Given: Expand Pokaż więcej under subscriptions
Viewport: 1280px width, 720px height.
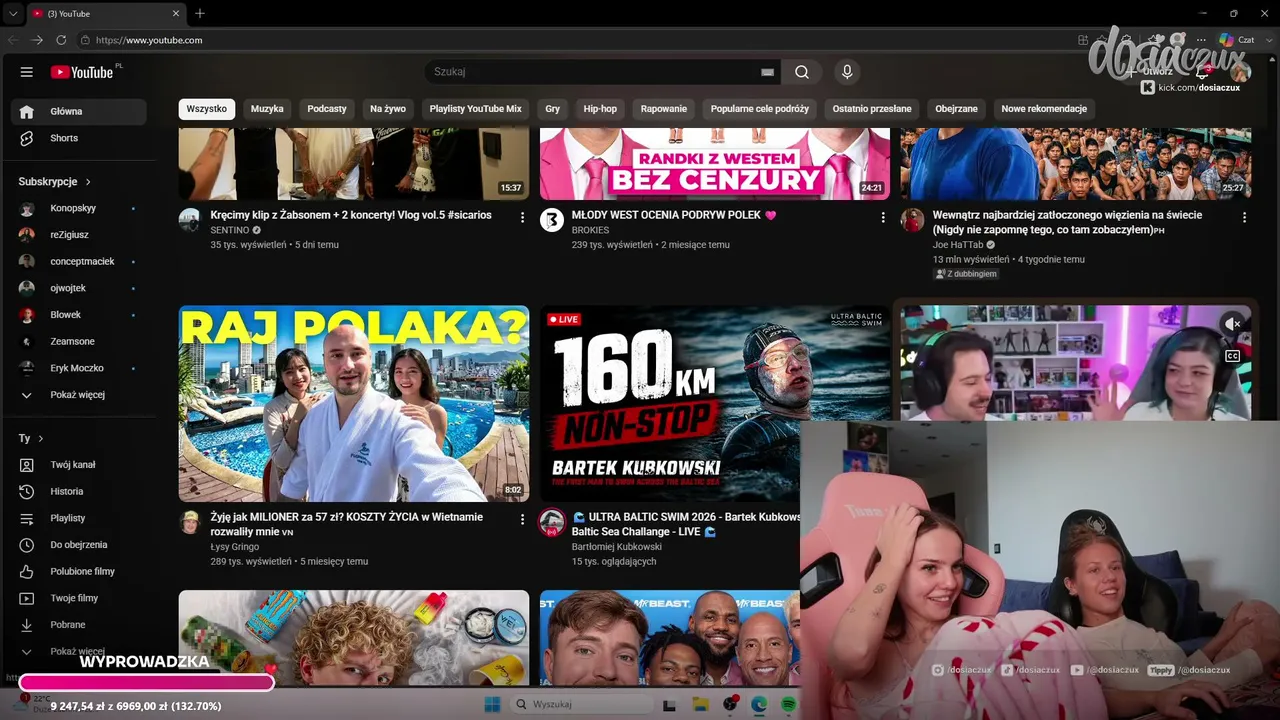Looking at the screenshot, I should 78,395.
